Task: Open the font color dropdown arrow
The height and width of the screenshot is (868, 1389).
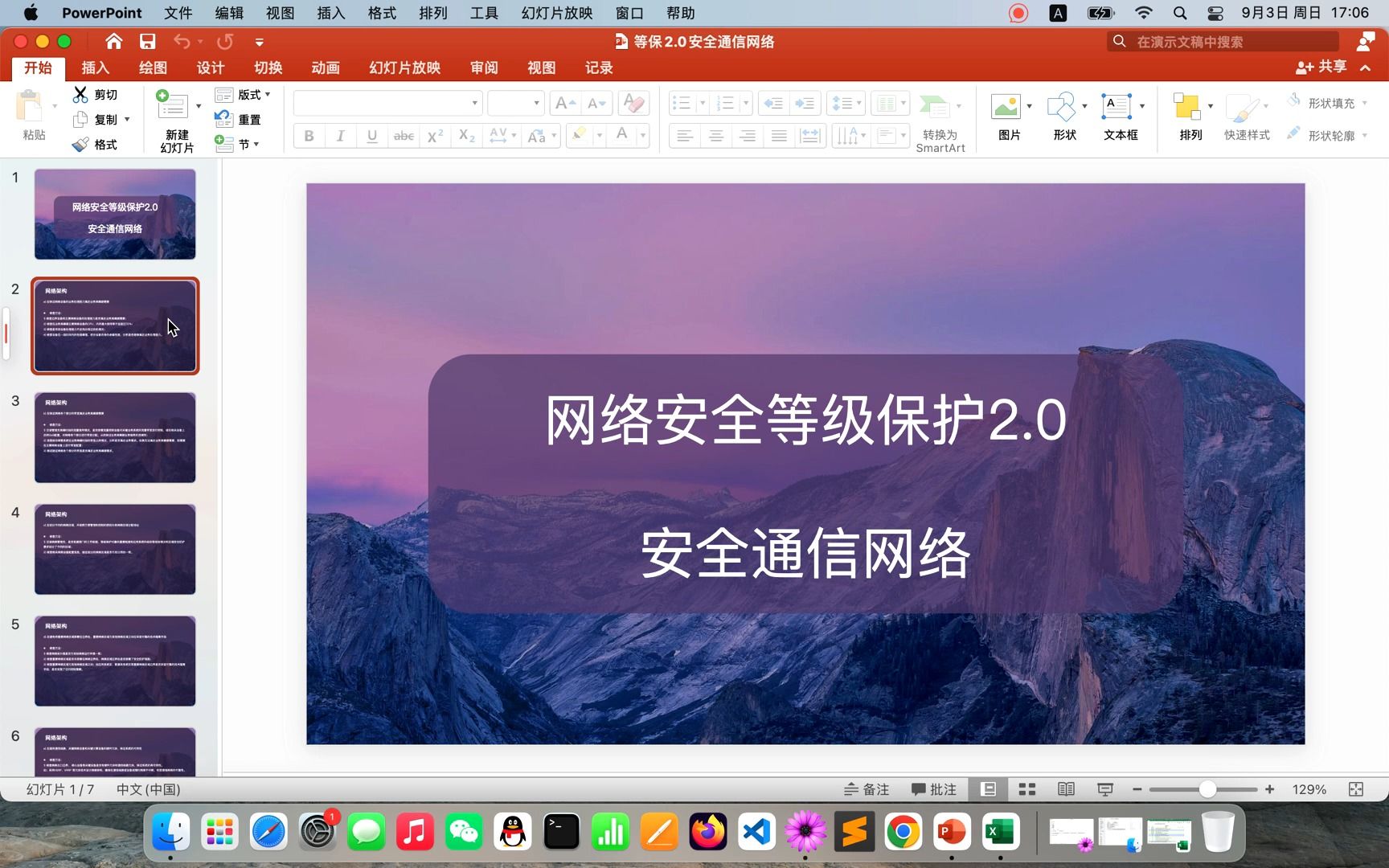Action: pyautogui.click(x=642, y=136)
